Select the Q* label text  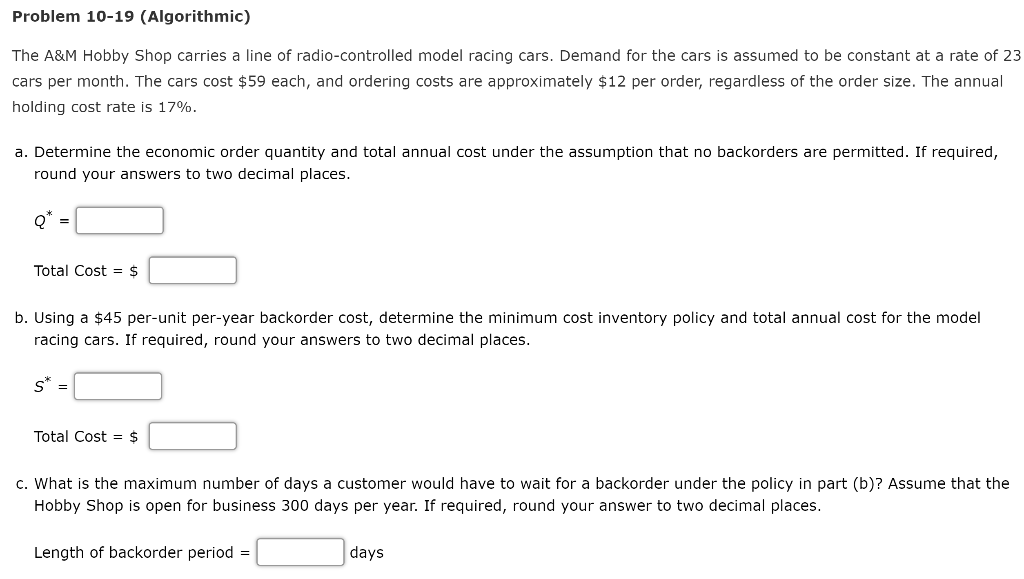pos(42,220)
